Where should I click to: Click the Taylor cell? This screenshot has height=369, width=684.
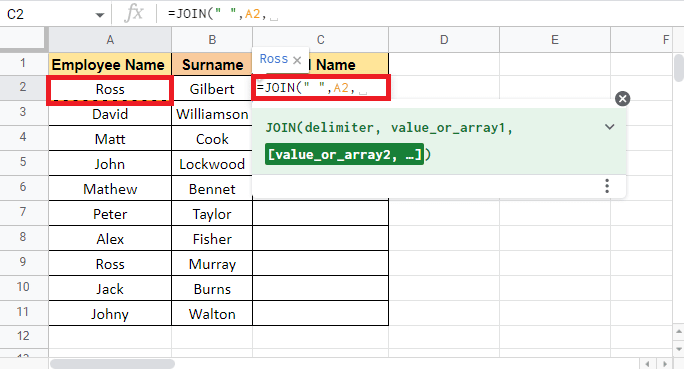click(x=212, y=214)
